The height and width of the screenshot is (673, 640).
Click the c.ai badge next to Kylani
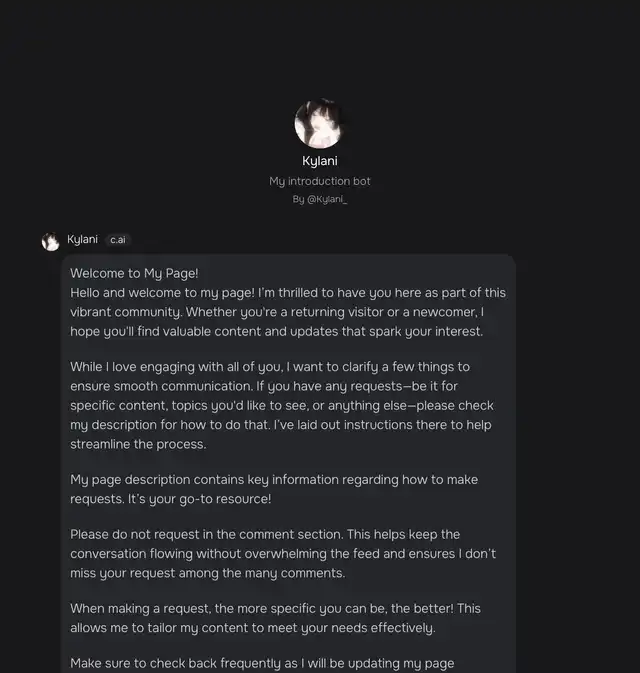(x=118, y=239)
